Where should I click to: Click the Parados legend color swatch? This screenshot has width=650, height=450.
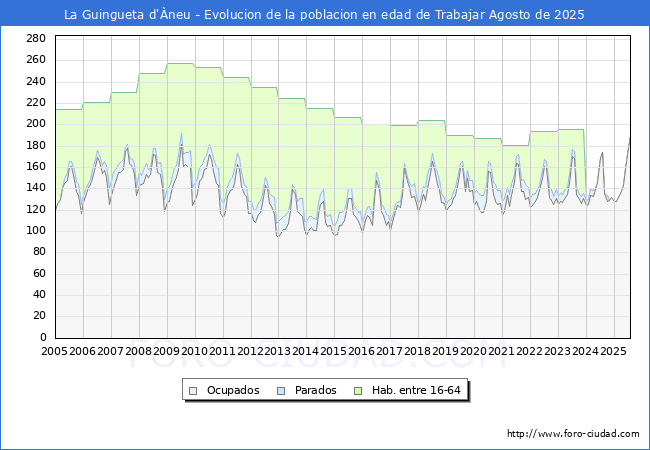tap(281, 391)
